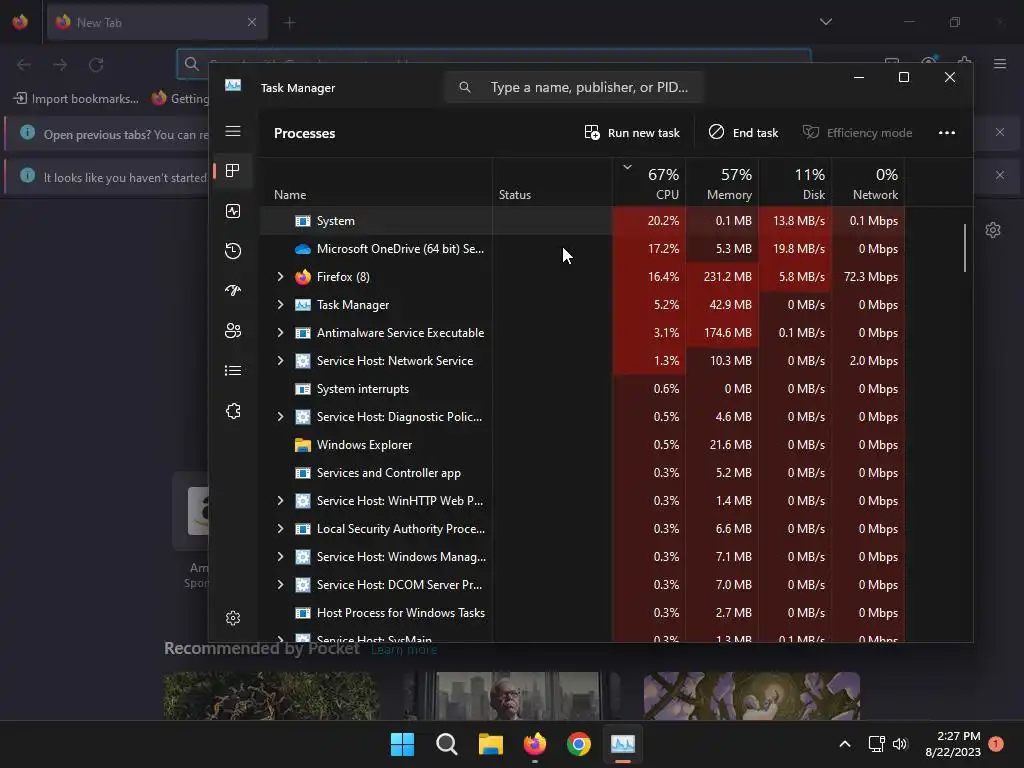1024x768 pixels.
Task: Click Efficiency mode button
Action: [x=857, y=133]
